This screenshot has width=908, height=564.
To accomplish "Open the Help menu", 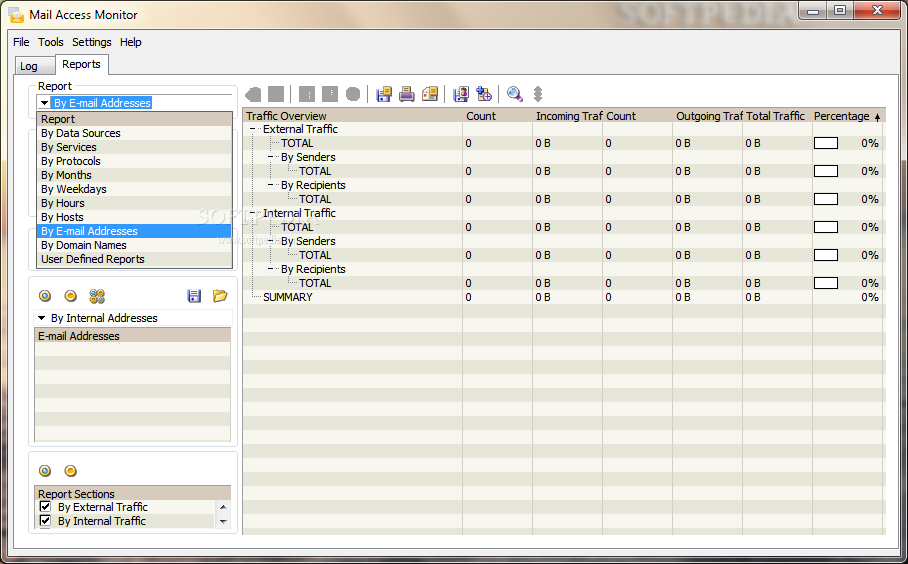I will click(130, 42).
